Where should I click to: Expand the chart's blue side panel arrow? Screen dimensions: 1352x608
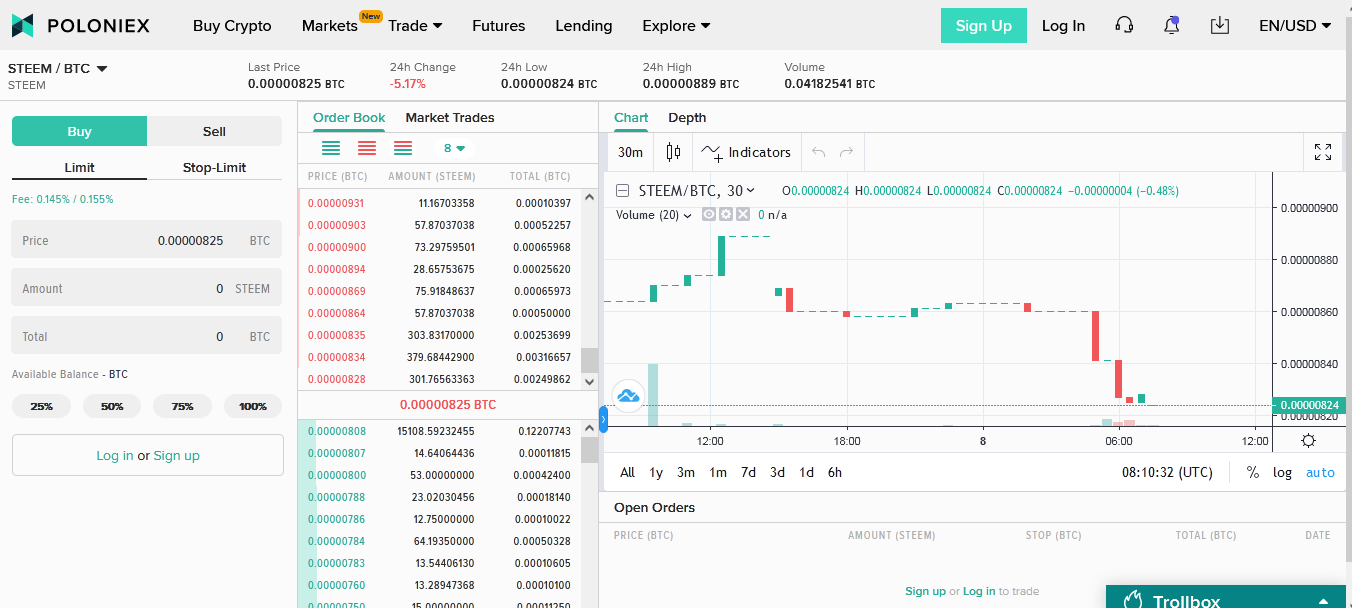[603, 419]
